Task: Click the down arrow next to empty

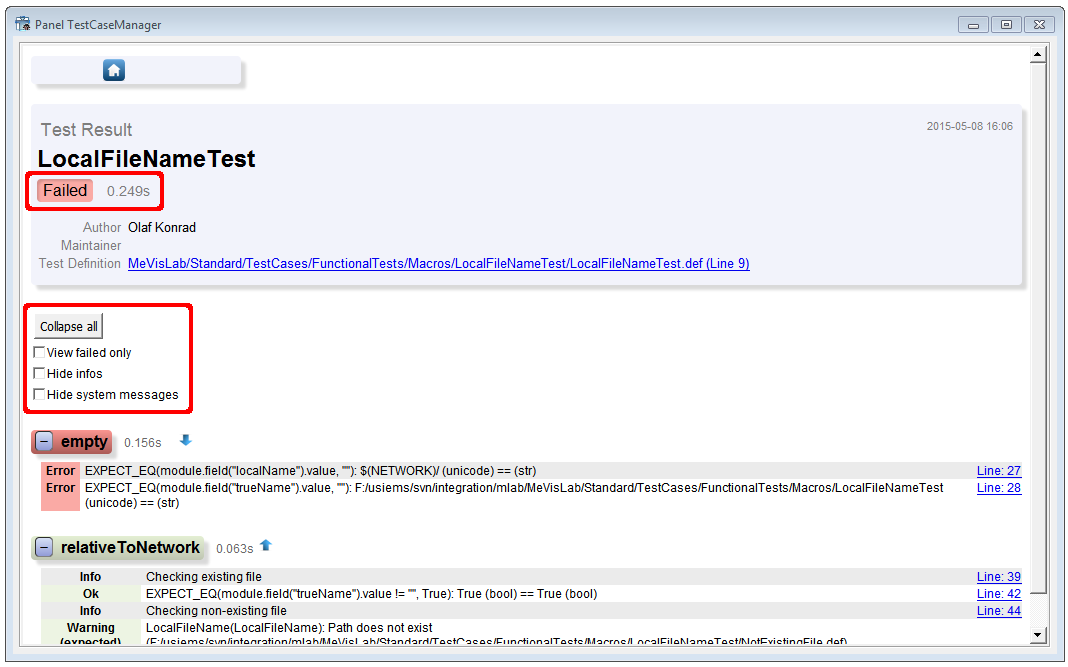Action: pyautogui.click(x=185, y=440)
